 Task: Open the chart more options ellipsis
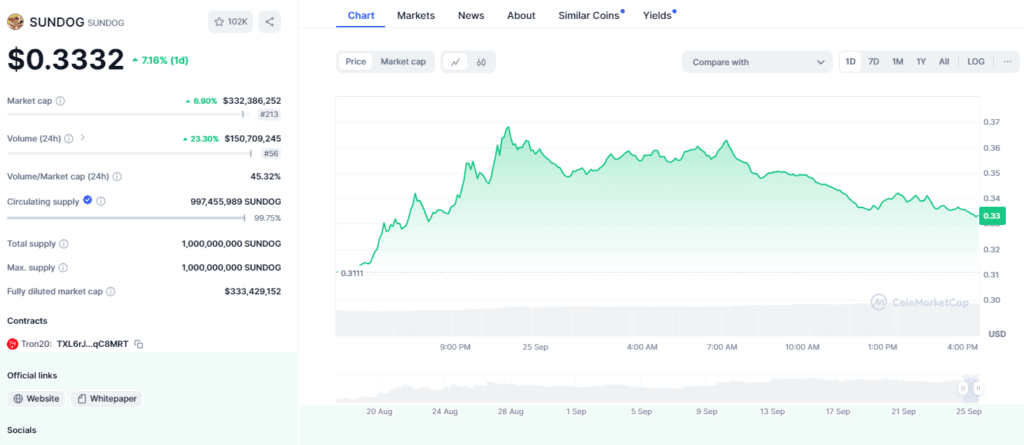tap(1008, 61)
